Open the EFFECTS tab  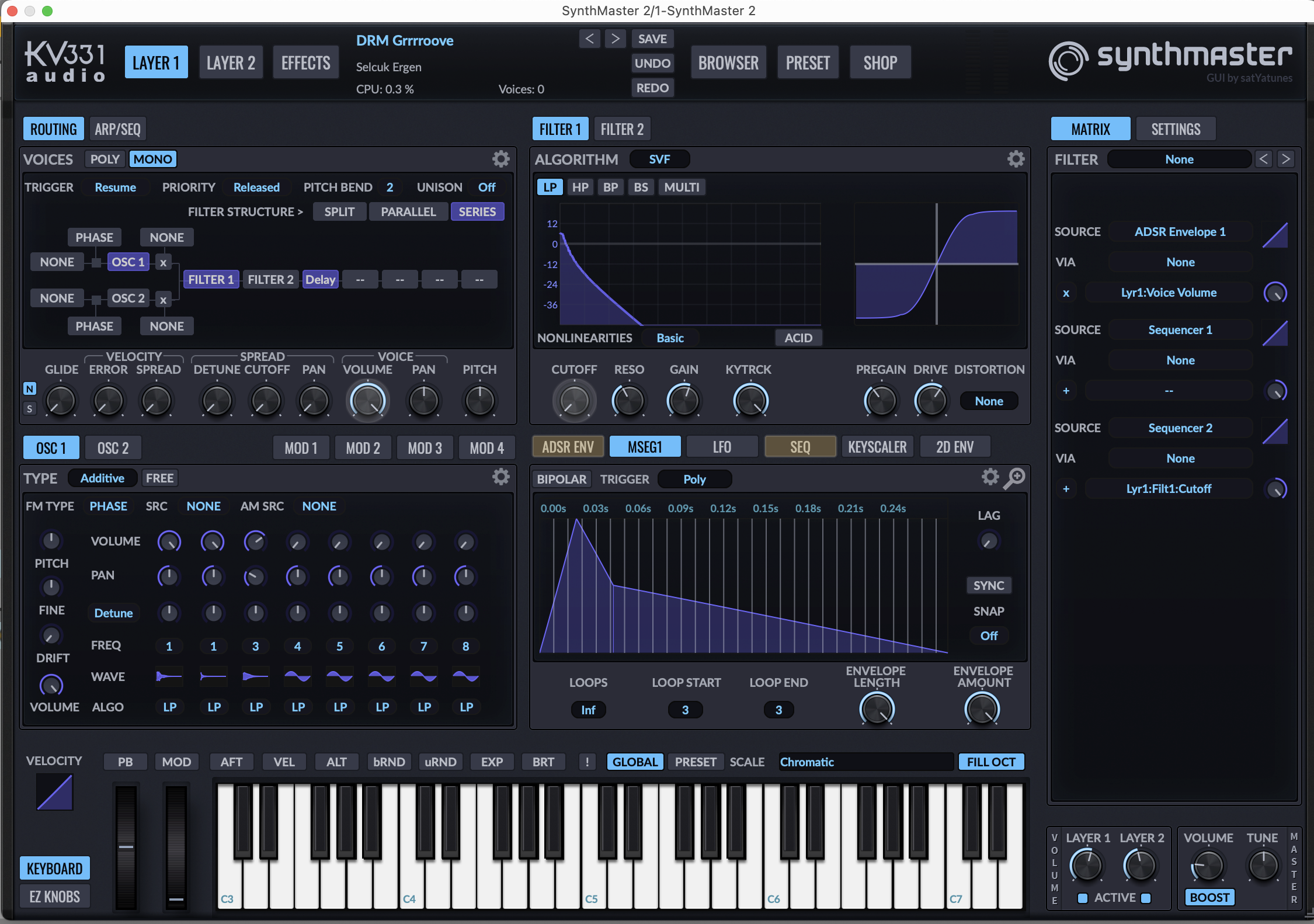pos(305,62)
